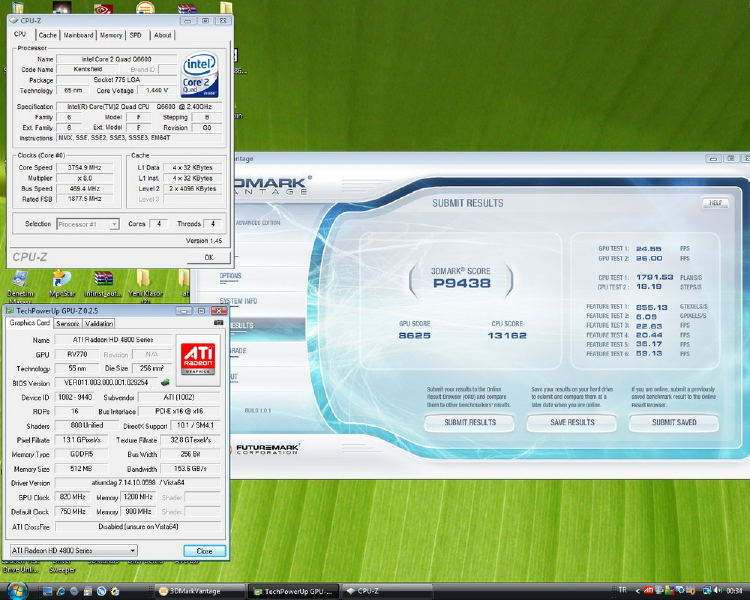The height and width of the screenshot is (600, 750).
Task: Click Internet Explorer quick launch icon
Action: [x=61, y=591]
